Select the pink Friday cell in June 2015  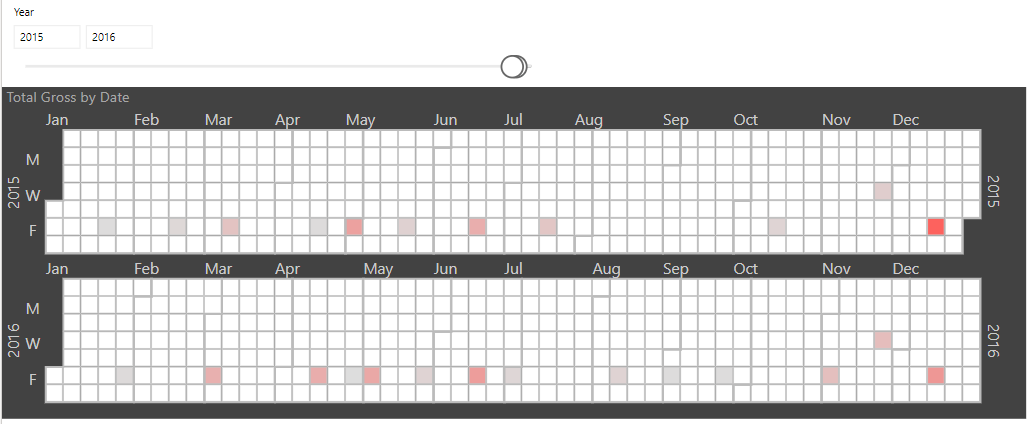[477, 227]
